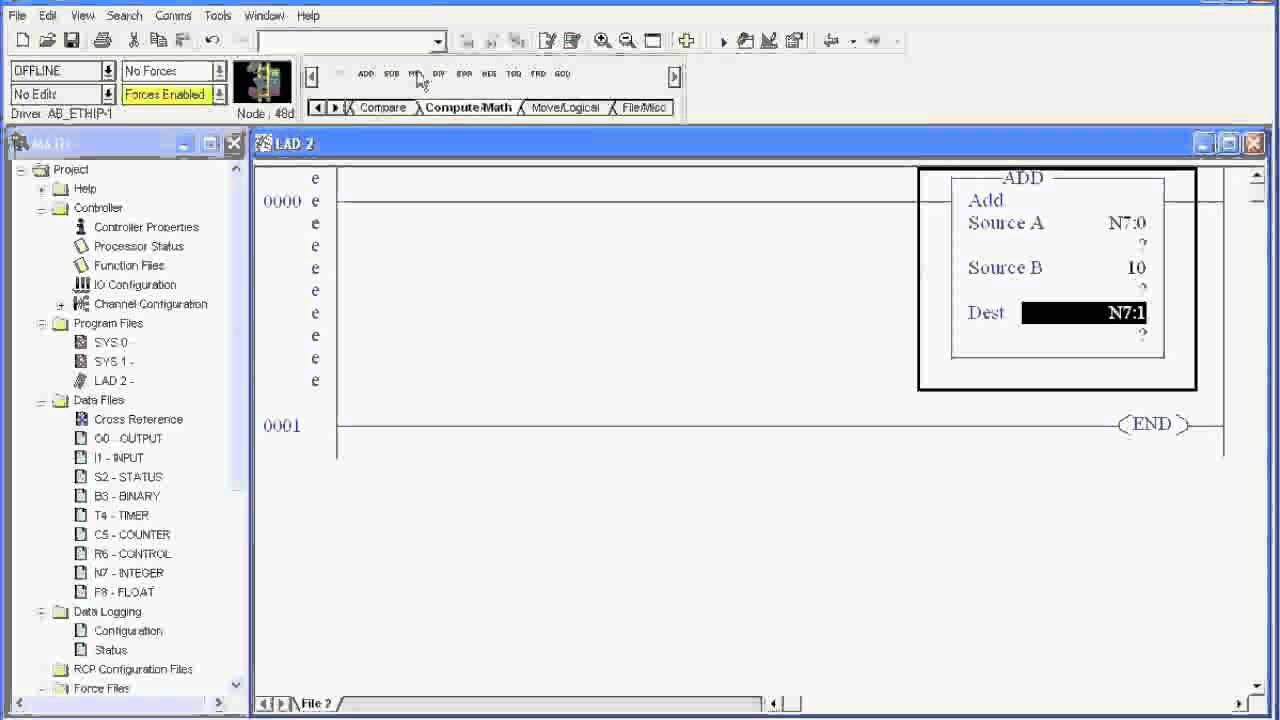
Task: Switch to the Move/Logical instruction tab
Action: click(565, 108)
